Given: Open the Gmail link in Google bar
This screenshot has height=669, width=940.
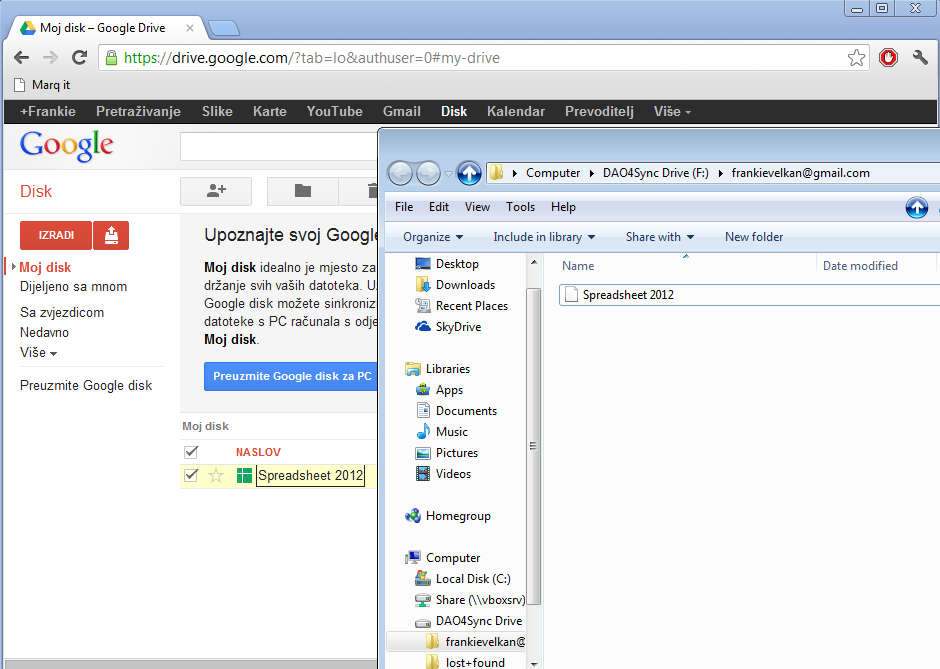Looking at the screenshot, I should 401,111.
